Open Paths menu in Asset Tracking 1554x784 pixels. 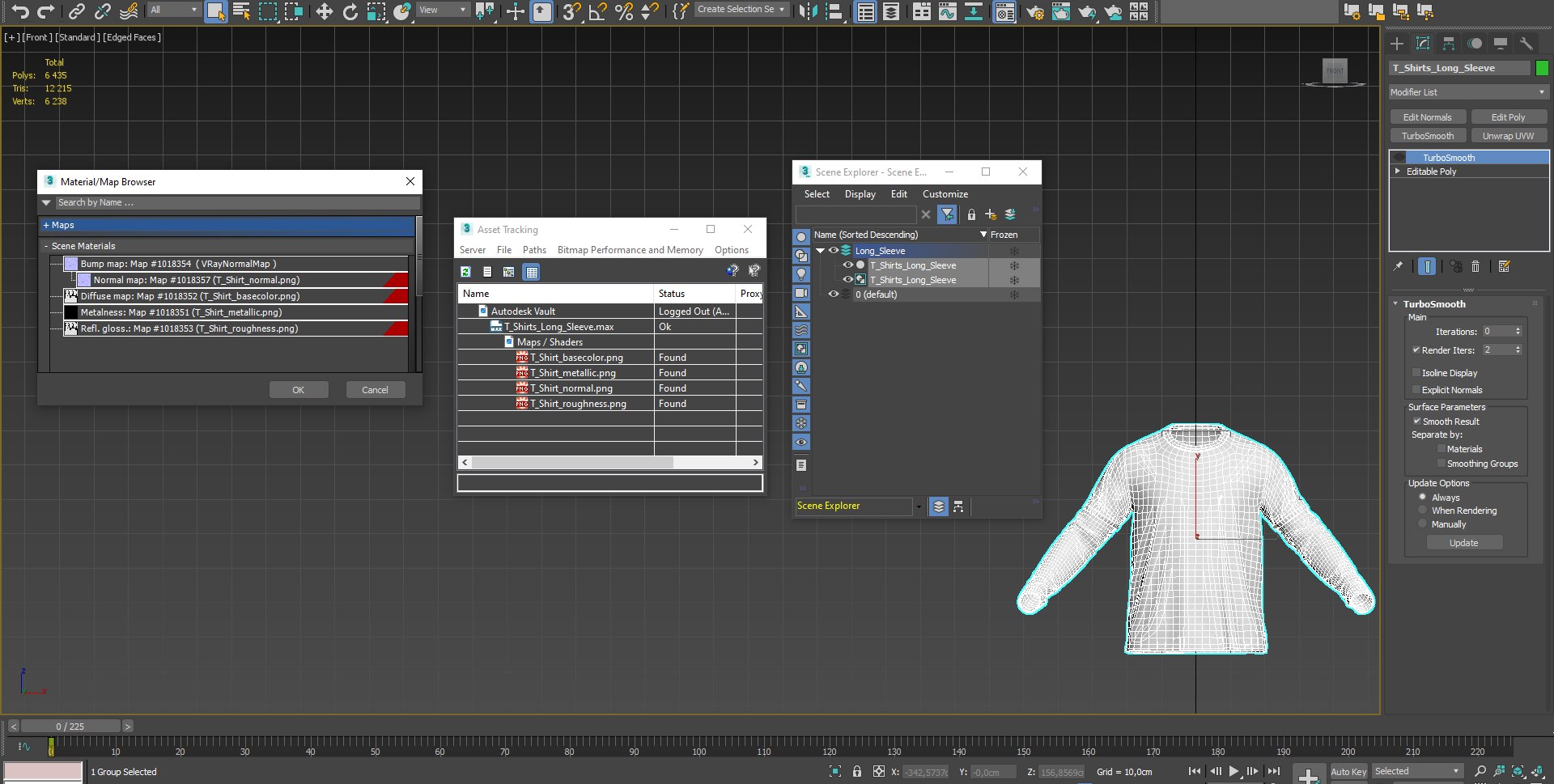[534, 250]
